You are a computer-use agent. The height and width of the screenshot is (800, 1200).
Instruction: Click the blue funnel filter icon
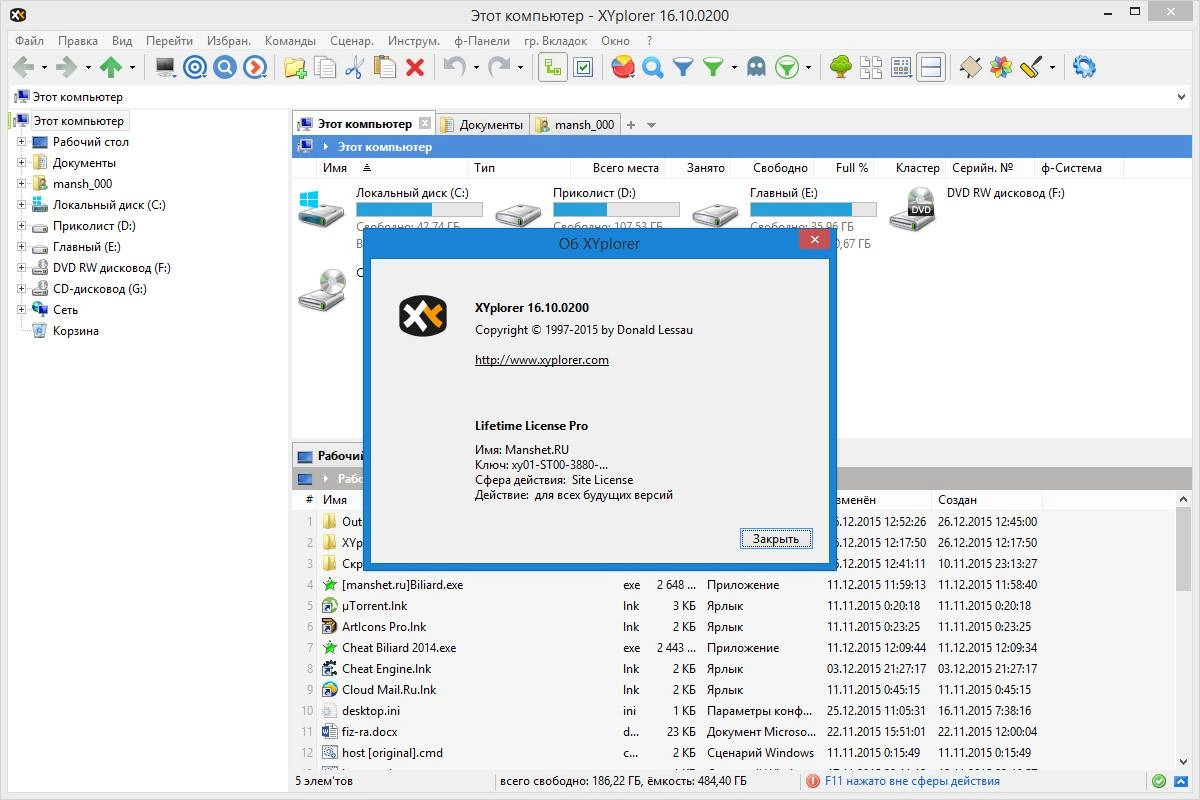point(683,67)
